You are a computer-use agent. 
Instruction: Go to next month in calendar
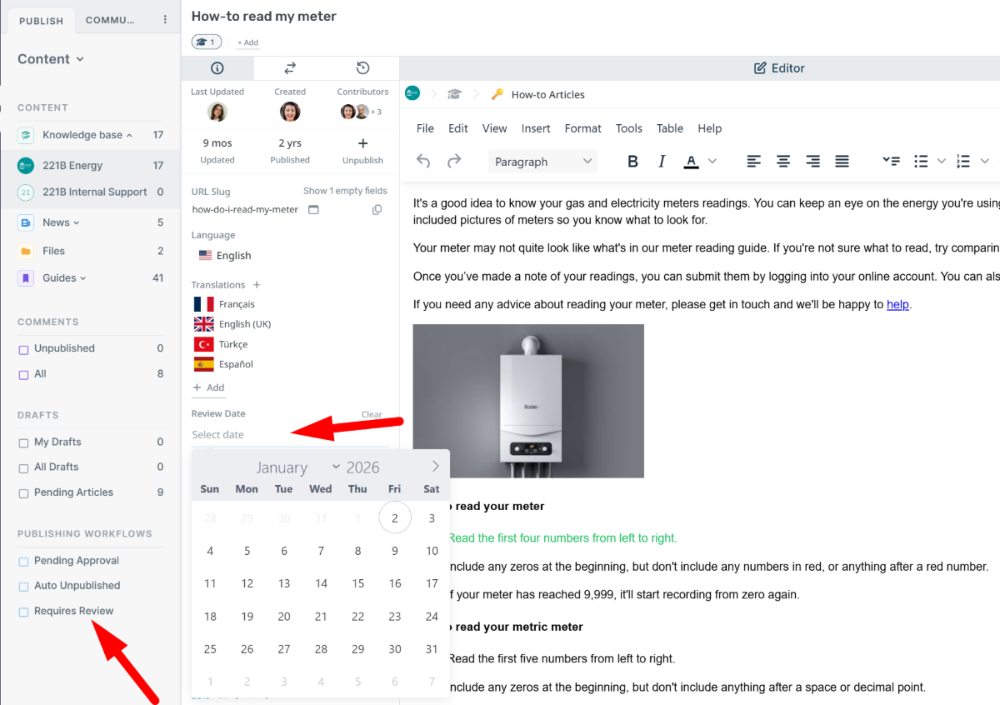pyautogui.click(x=436, y=466)
